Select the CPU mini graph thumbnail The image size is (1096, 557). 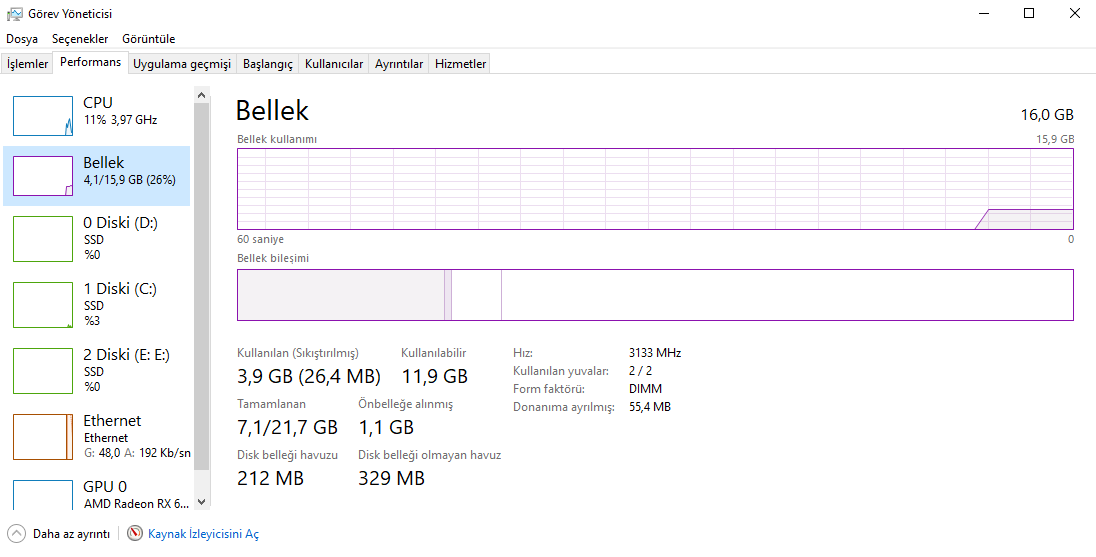tap(43, 116)
